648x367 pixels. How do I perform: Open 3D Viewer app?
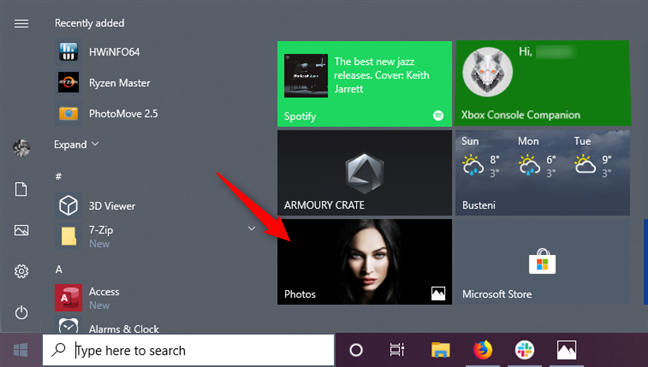point(97,206)
